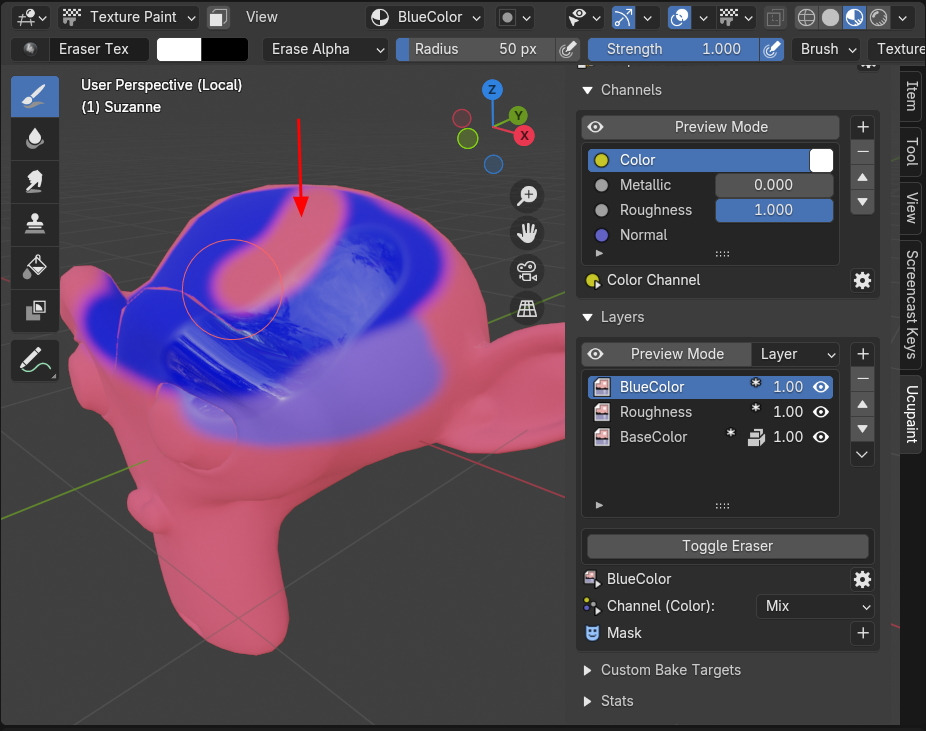
Task: Switch perspective/orthographic grid icon
Action: point(527,308)
